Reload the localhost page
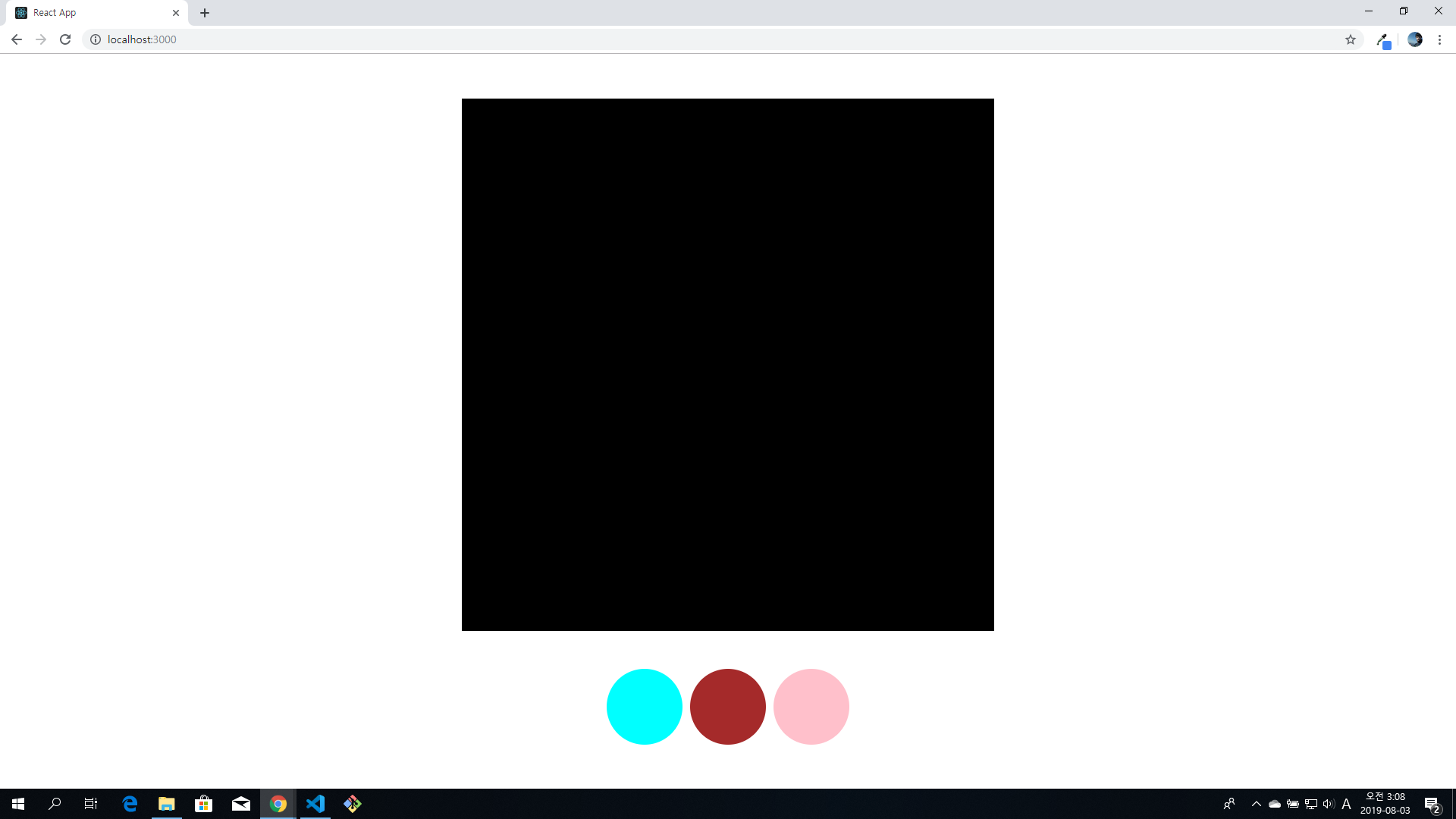1456x819 pixels. [x=65, y=39]
